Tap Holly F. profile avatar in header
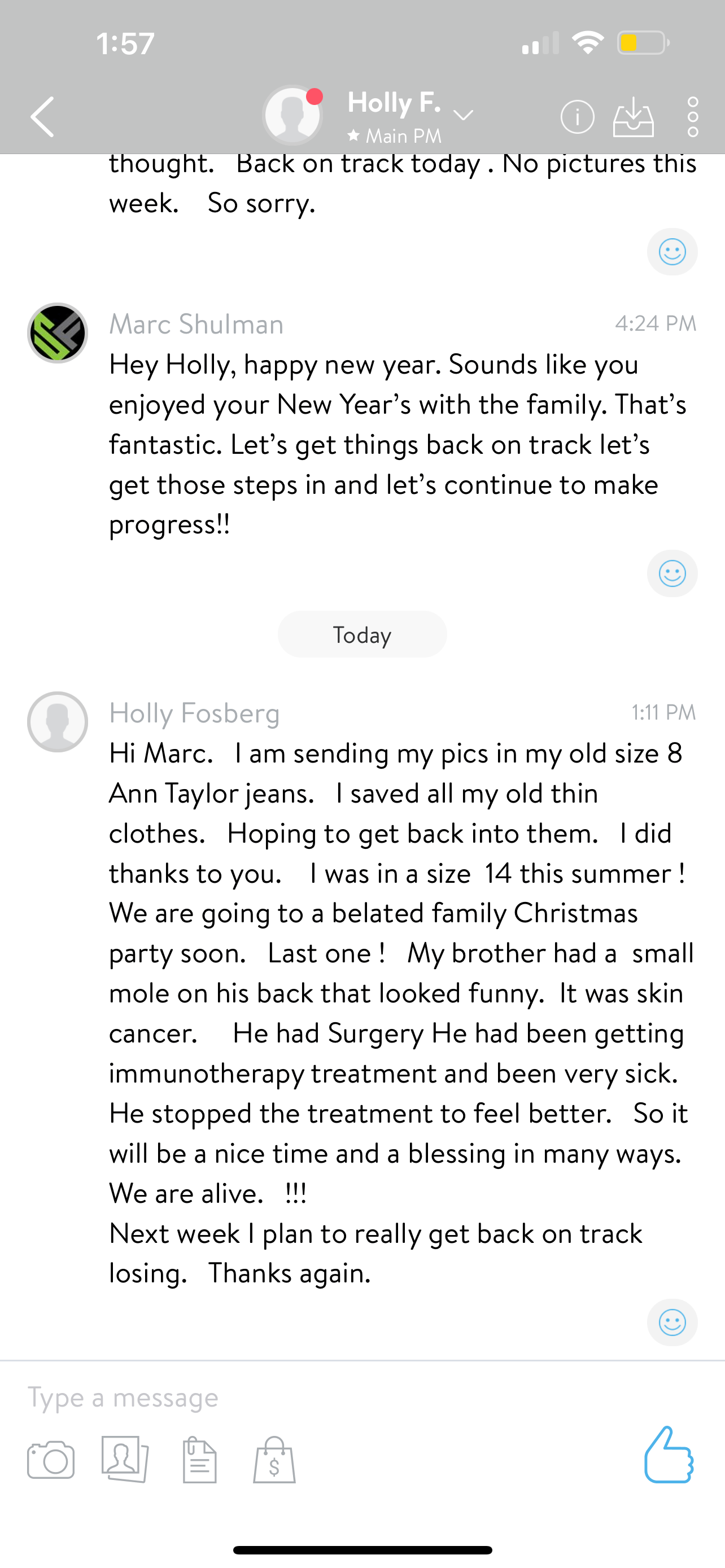 pyautogui.click(x=293, y=115)
